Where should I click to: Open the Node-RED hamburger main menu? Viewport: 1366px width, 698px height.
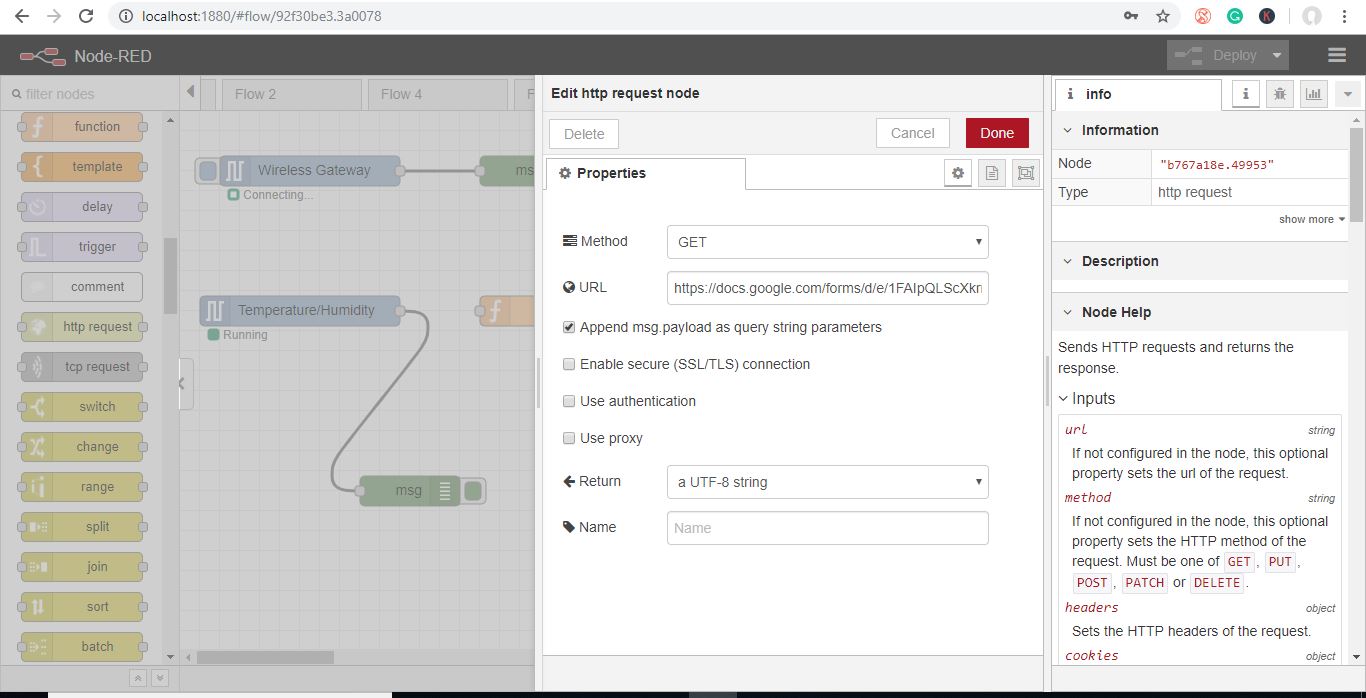(1336, 55)
